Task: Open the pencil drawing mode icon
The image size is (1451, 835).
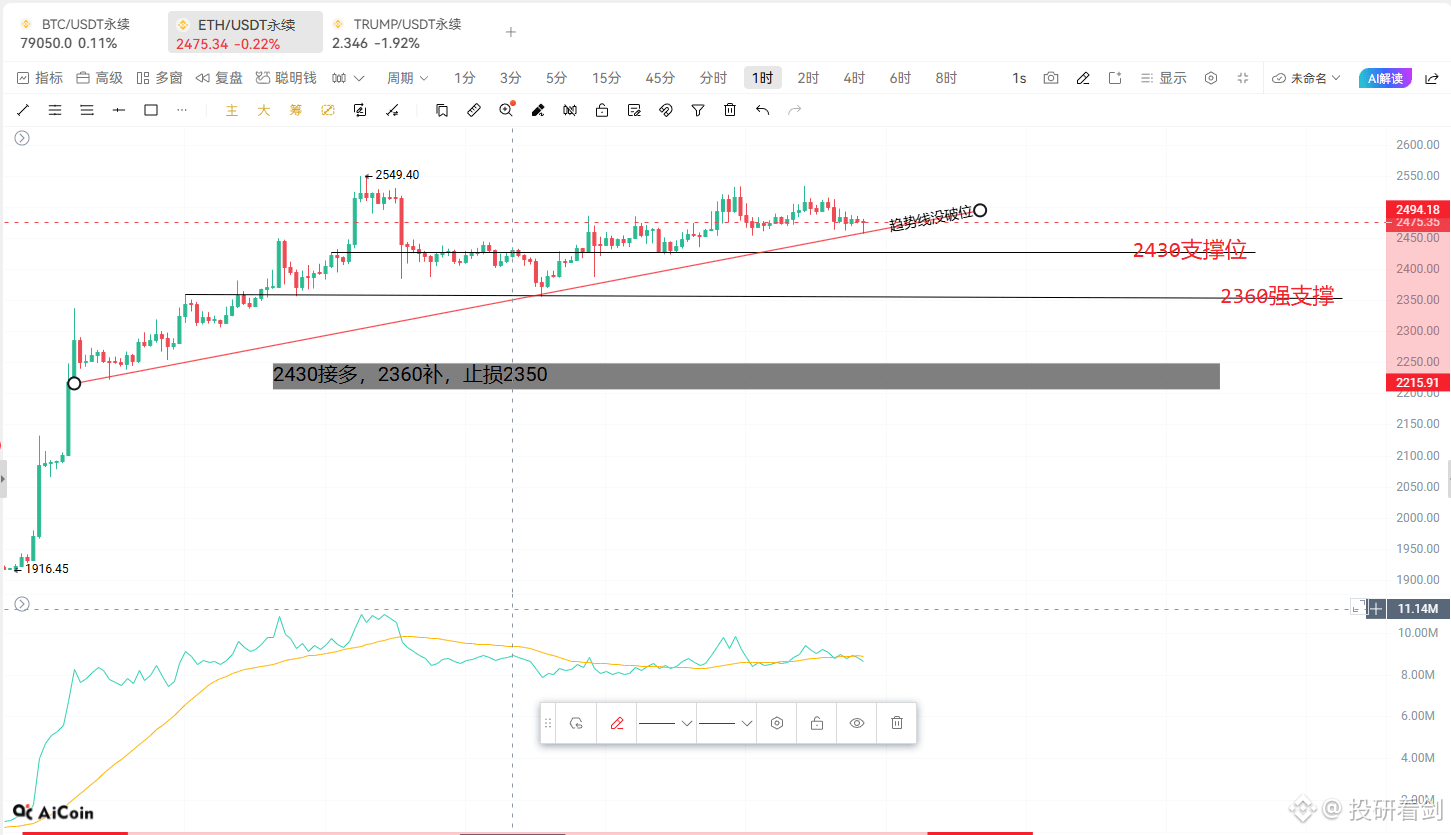Action: coord(1083,78)
